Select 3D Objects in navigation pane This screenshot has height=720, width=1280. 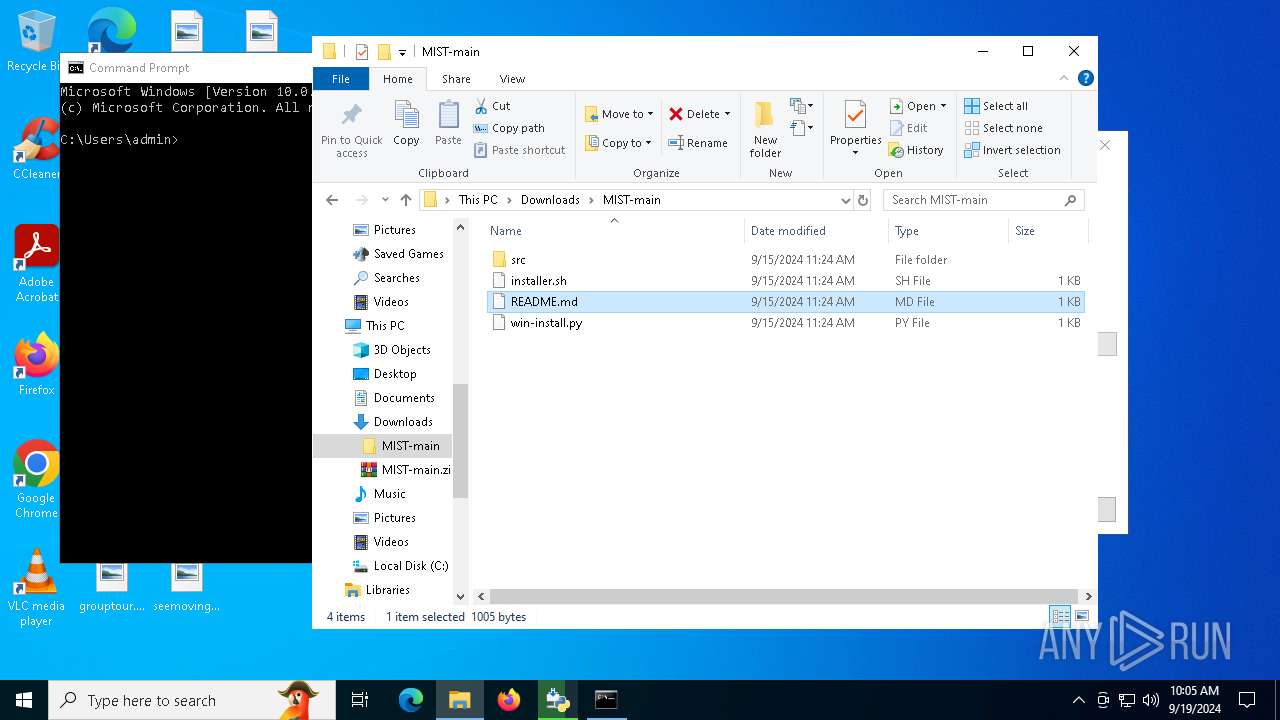tap(402, 350)
